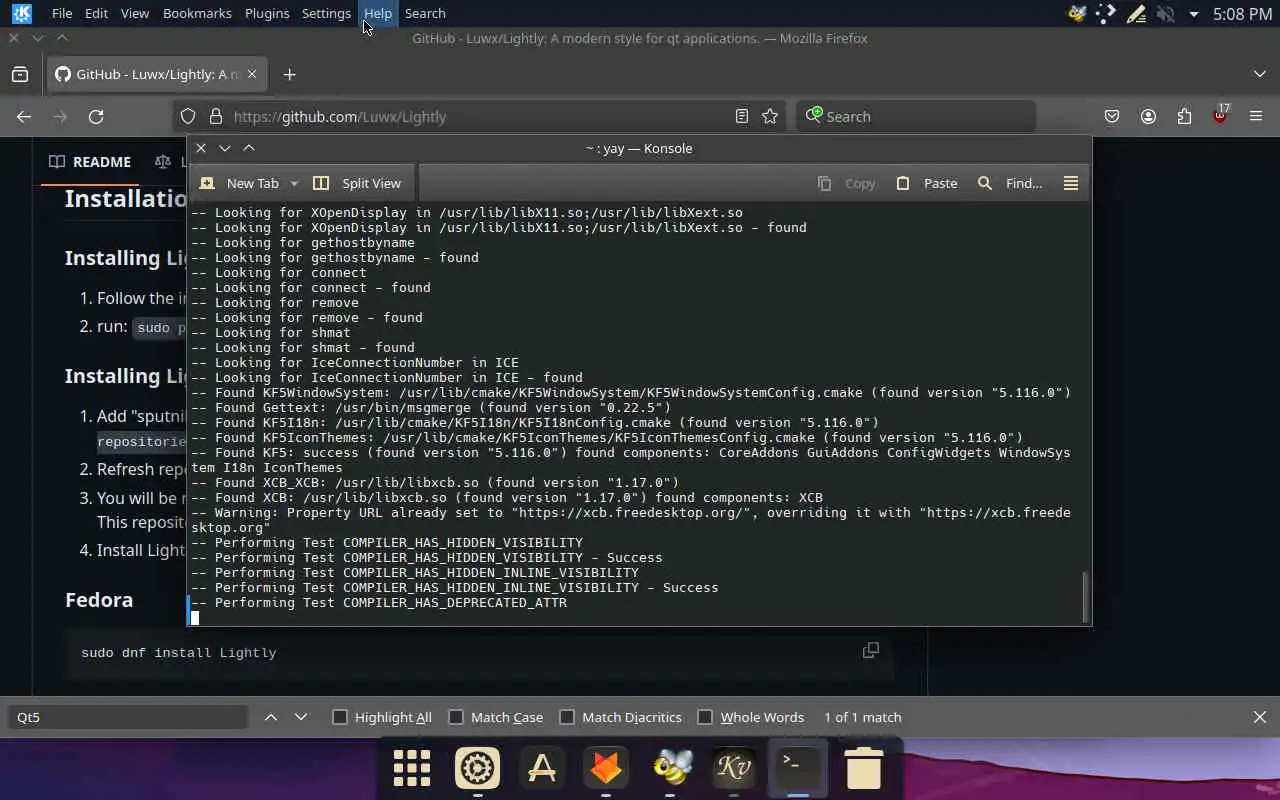Open the Kvantum Kv dock icon

[733, 768]
